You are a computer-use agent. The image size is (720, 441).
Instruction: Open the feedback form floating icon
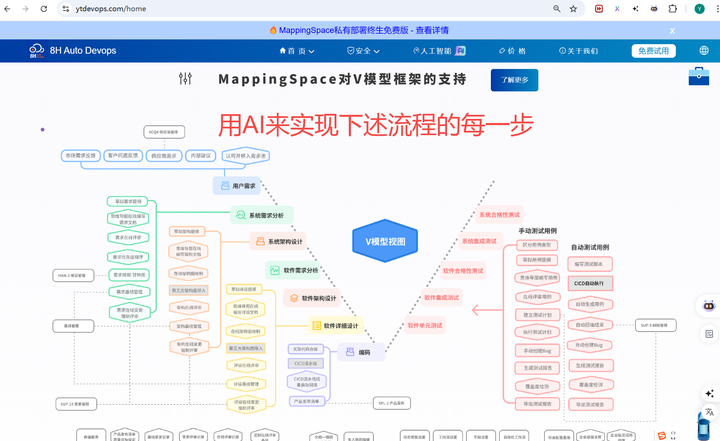[x=709, y=334]
